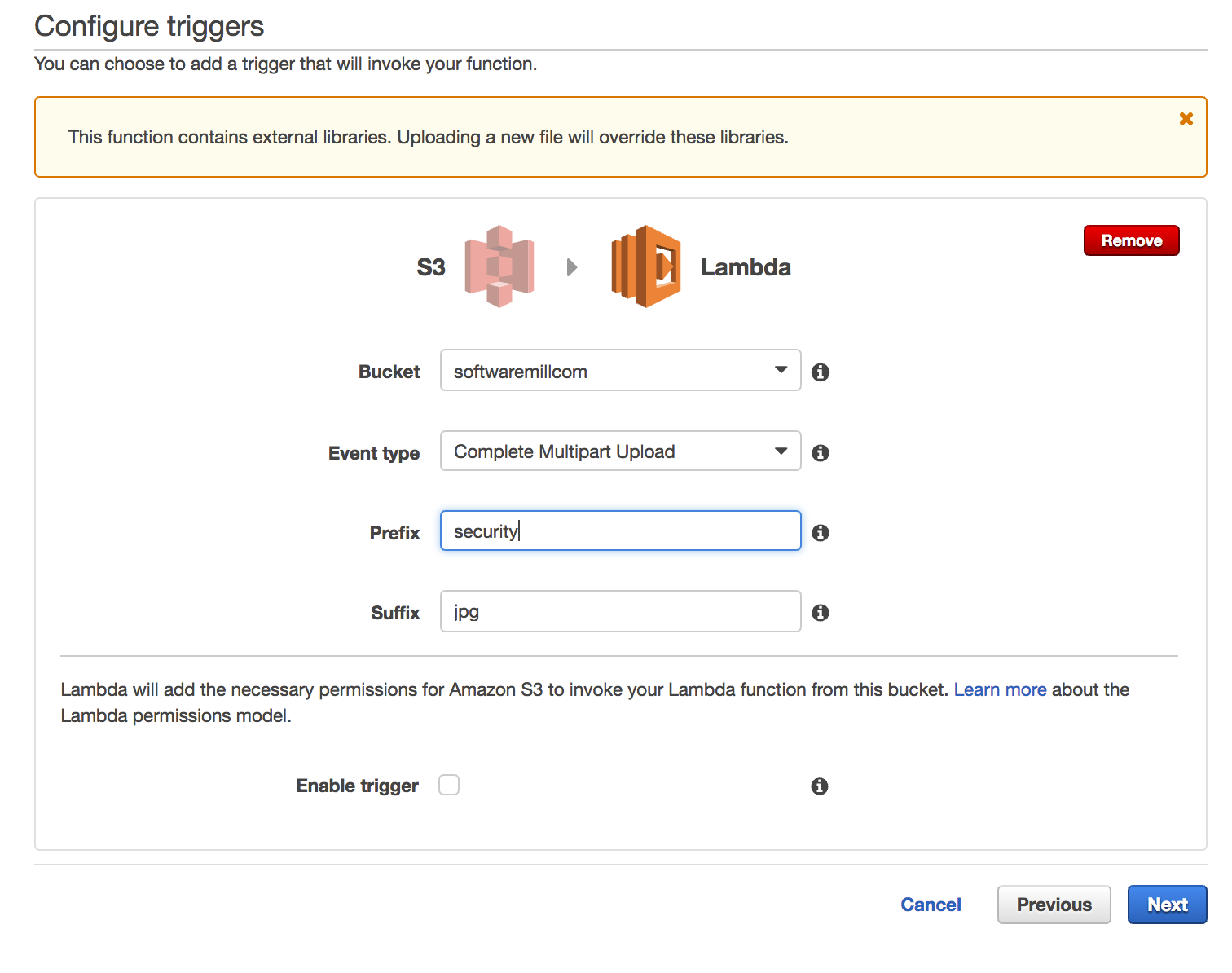Click the info icon beside Suffix
This screenshot has width=1232, height=973.
tap(820, 612)
